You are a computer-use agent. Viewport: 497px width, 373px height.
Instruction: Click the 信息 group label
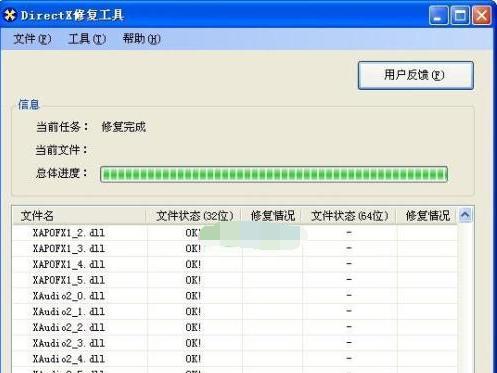click(29, 104)
